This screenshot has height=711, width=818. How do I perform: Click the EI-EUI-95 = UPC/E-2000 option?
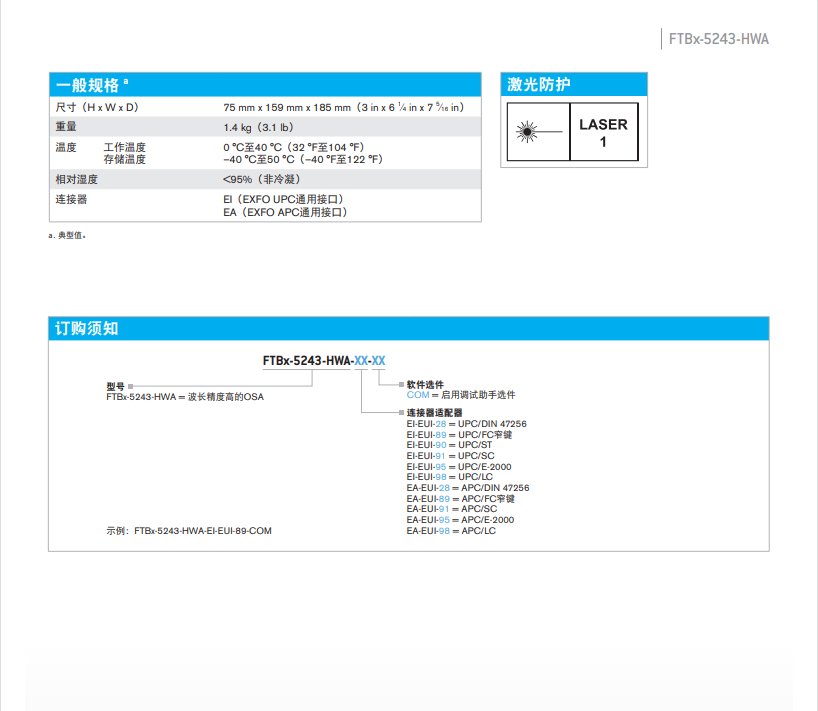(x=459, y=467)
